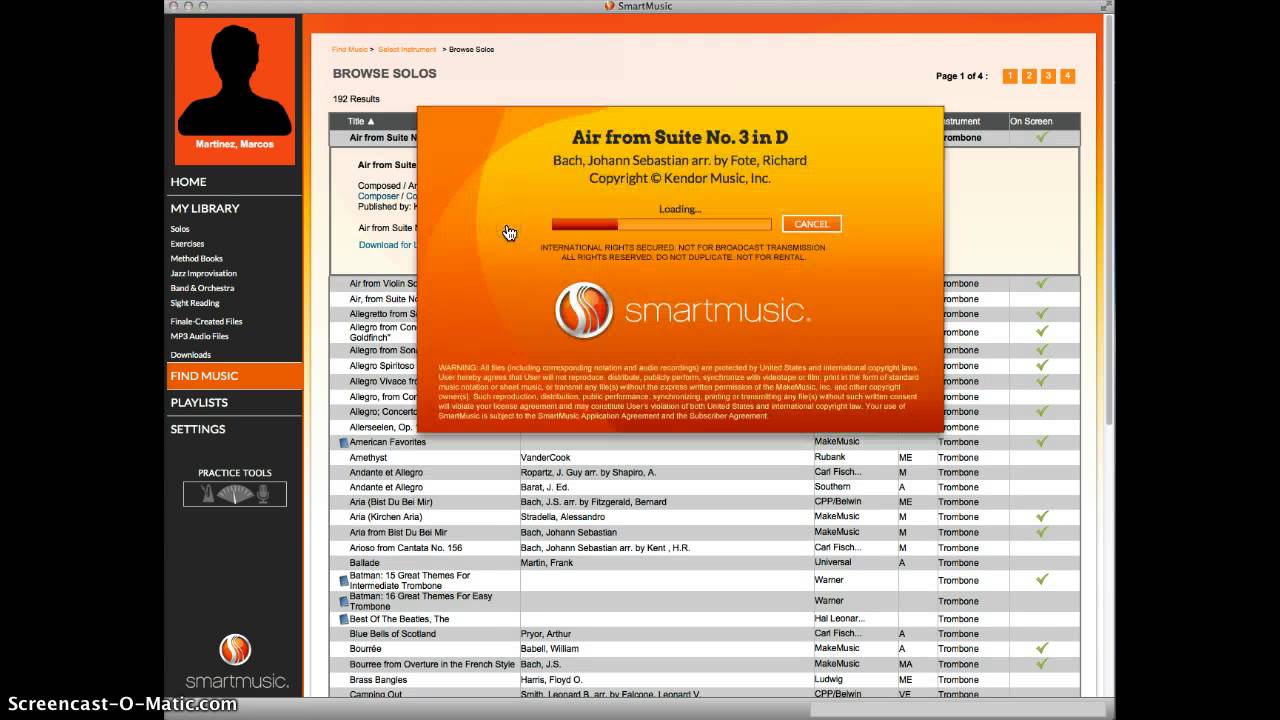Open the Playlists section
This screenshot has height=720, width=1280.
(199, 402)
